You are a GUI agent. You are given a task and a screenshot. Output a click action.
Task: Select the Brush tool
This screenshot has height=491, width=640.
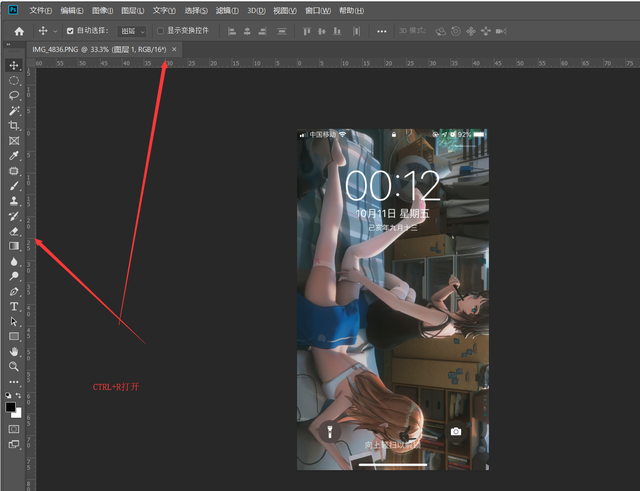14,186
